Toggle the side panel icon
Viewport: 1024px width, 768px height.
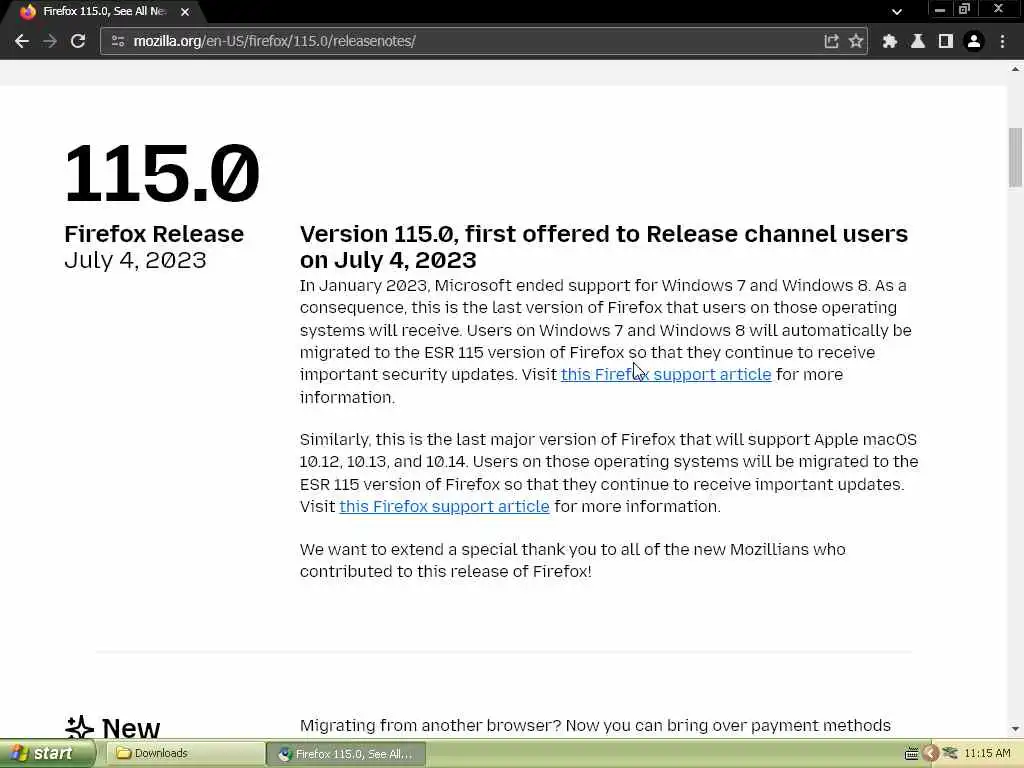946,41
